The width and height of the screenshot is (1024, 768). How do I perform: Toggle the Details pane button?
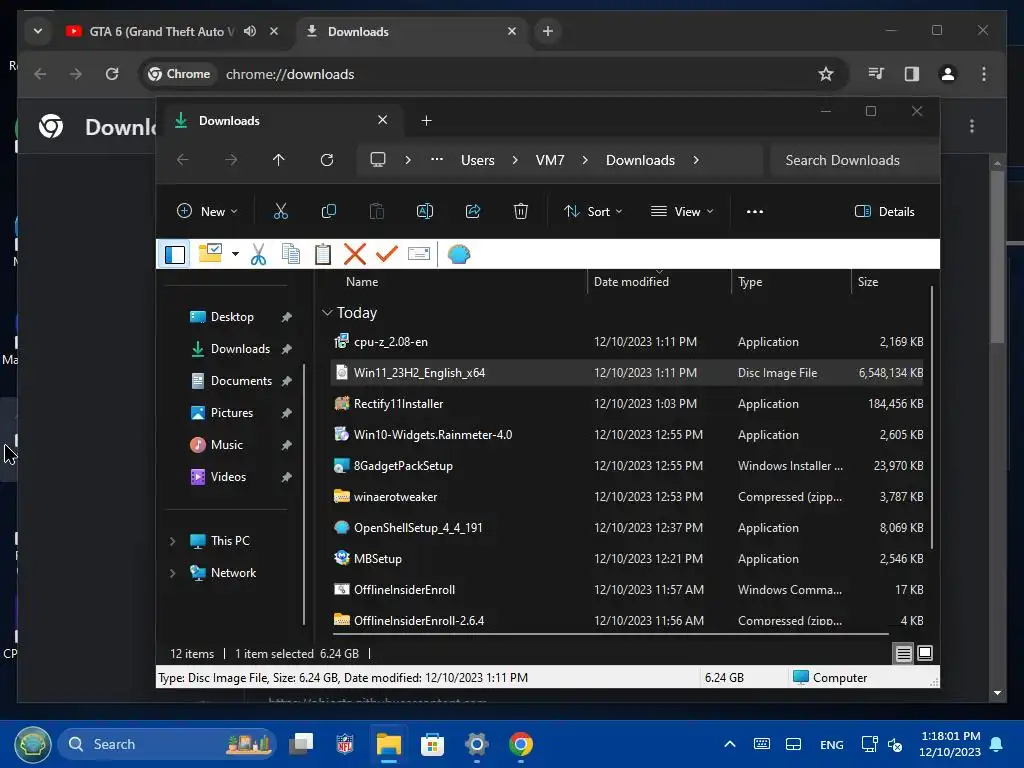pyautogui.click(x=885, y=211)
